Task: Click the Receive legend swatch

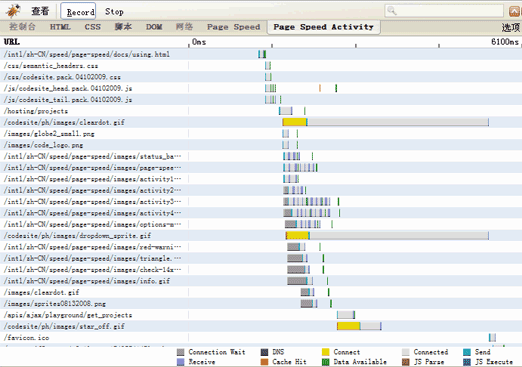Action: (181, 362)
